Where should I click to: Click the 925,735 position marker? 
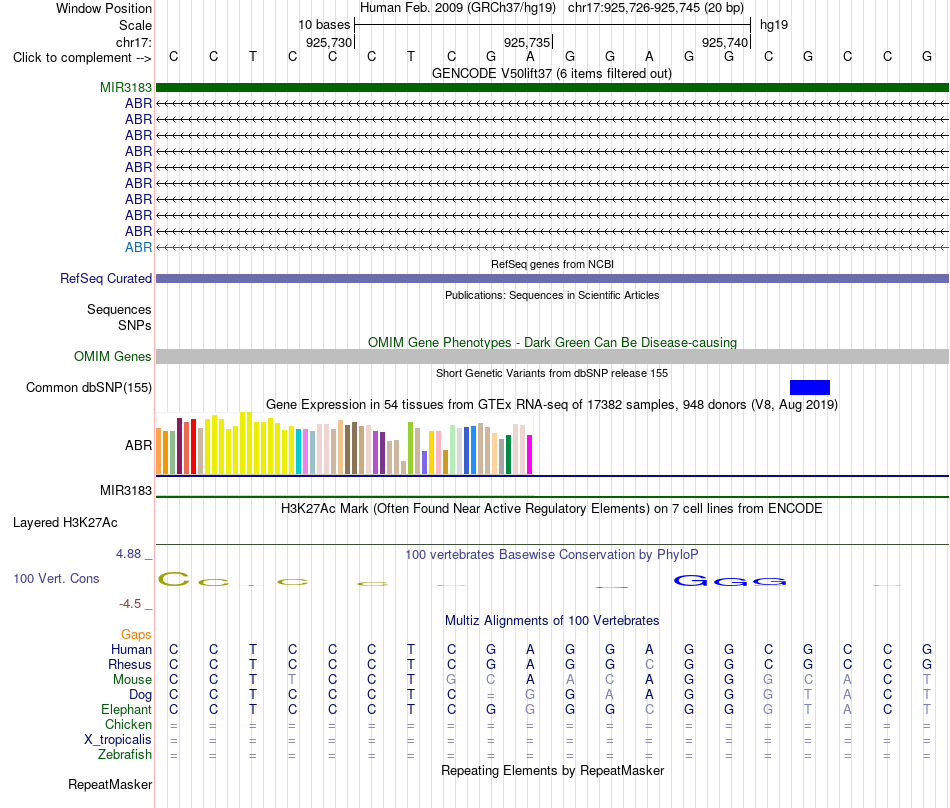[527, 43]
